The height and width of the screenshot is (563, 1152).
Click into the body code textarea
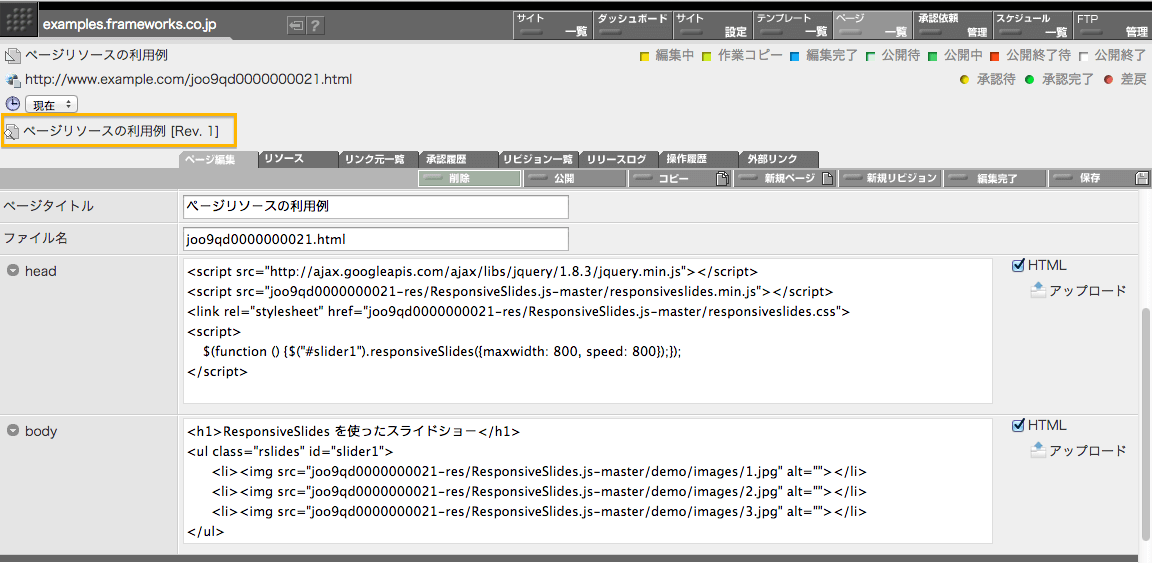click(x=588, y=481)
